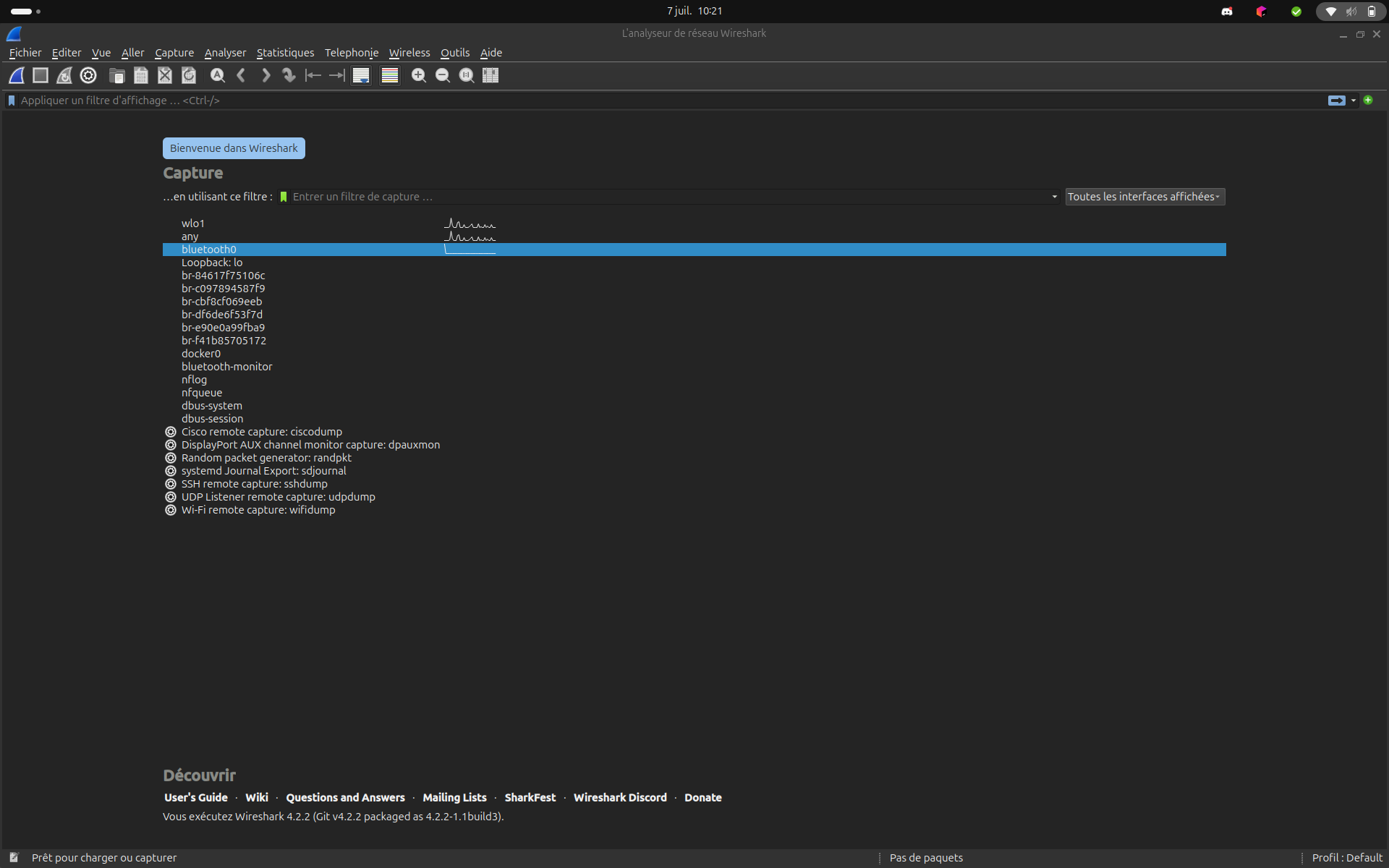Click the display filter input field
This screenshot has width=1389, height=868.
click(671, 101)
